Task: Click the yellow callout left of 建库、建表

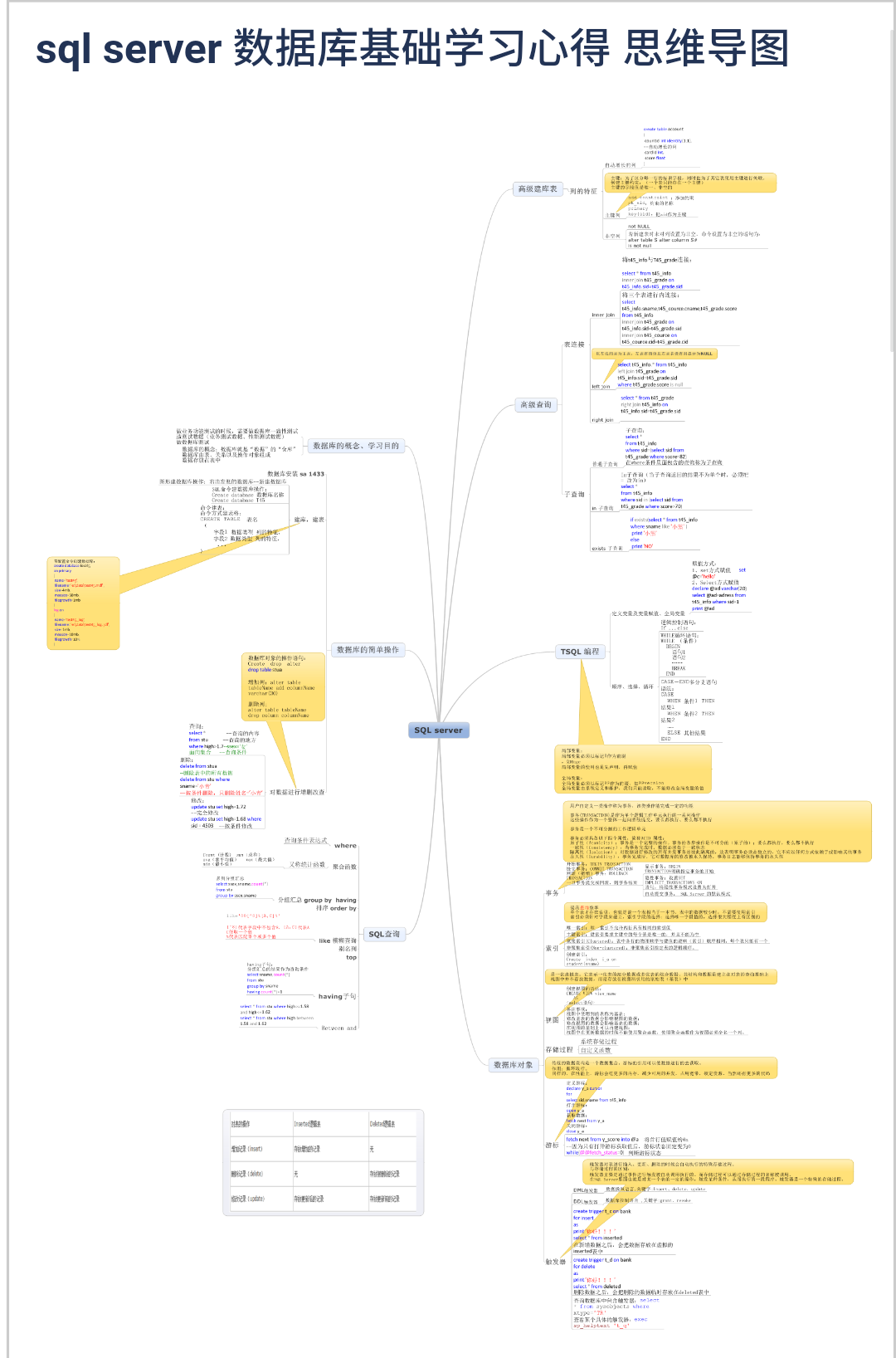Action: point(83,603)
